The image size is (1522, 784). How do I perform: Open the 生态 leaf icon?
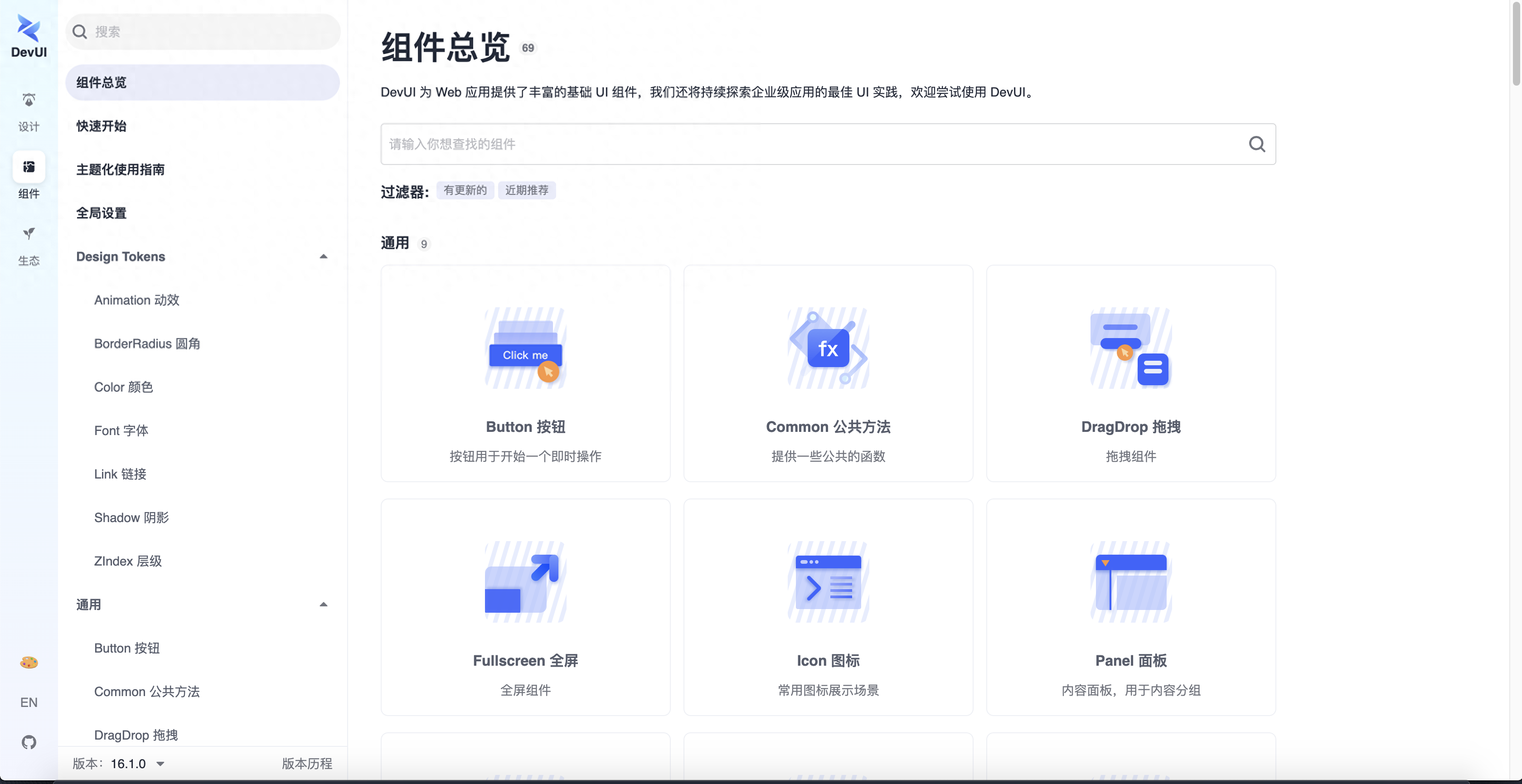point(29,233)
